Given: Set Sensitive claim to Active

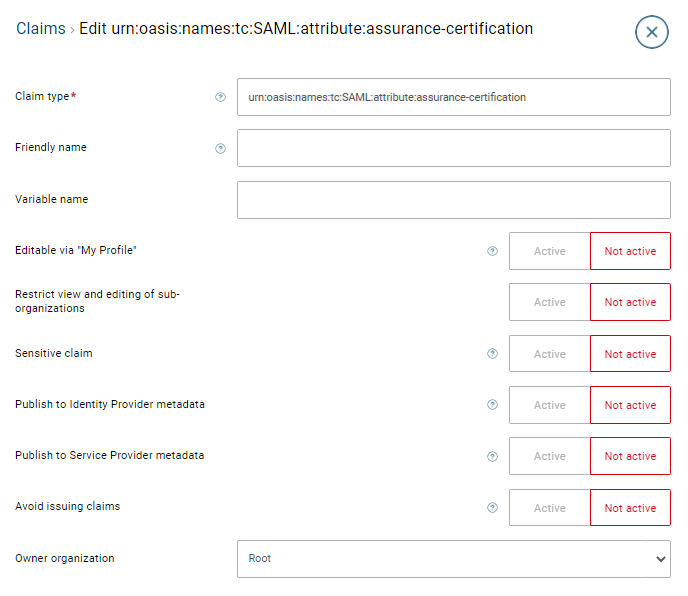Looking at the screenshot, I should pyautogui.click(x=549, y=354).
